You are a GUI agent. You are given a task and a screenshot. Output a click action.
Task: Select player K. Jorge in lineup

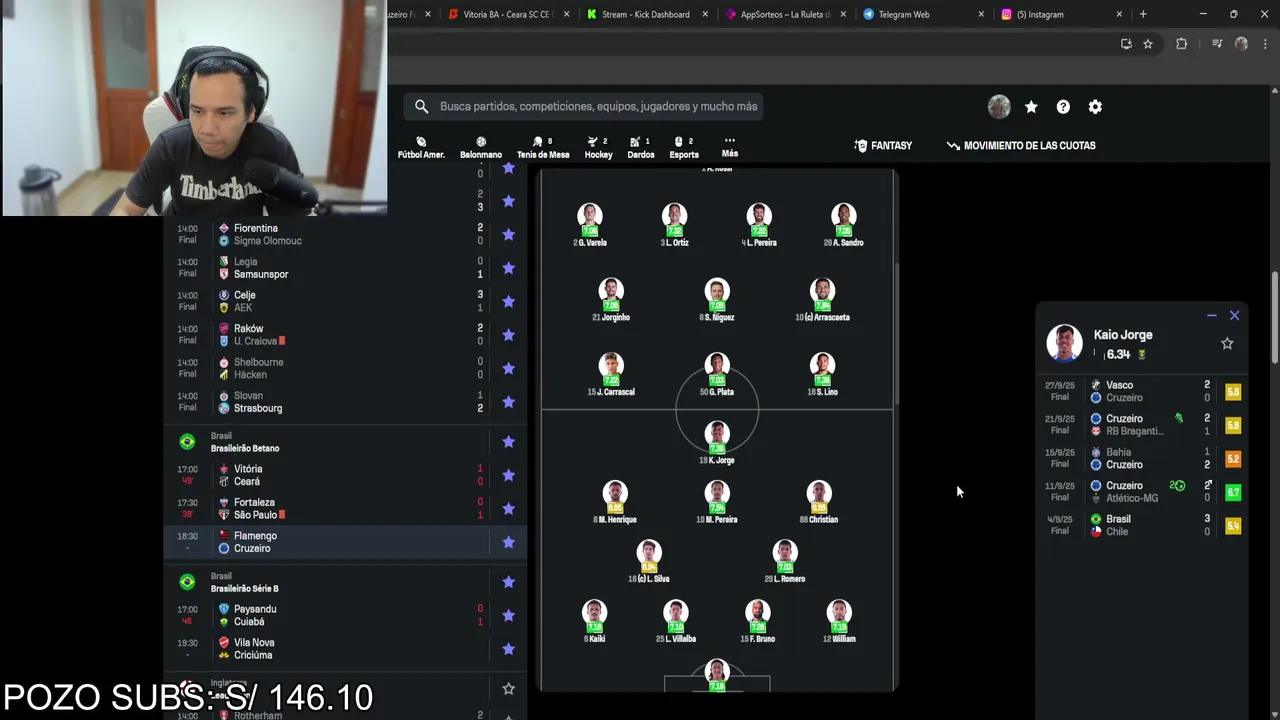pos(716,443)
